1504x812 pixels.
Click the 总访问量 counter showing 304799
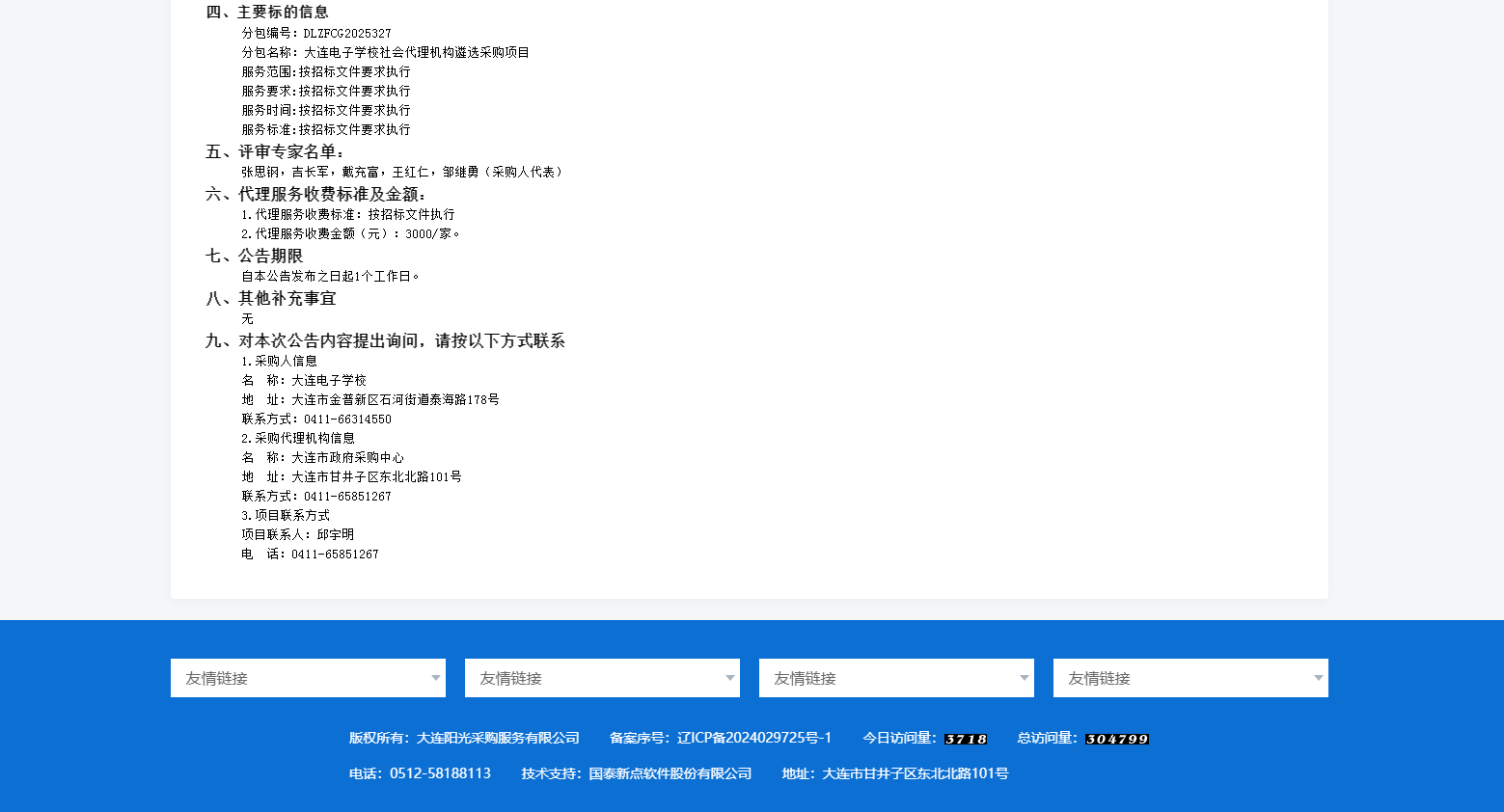click(1116, 739)
